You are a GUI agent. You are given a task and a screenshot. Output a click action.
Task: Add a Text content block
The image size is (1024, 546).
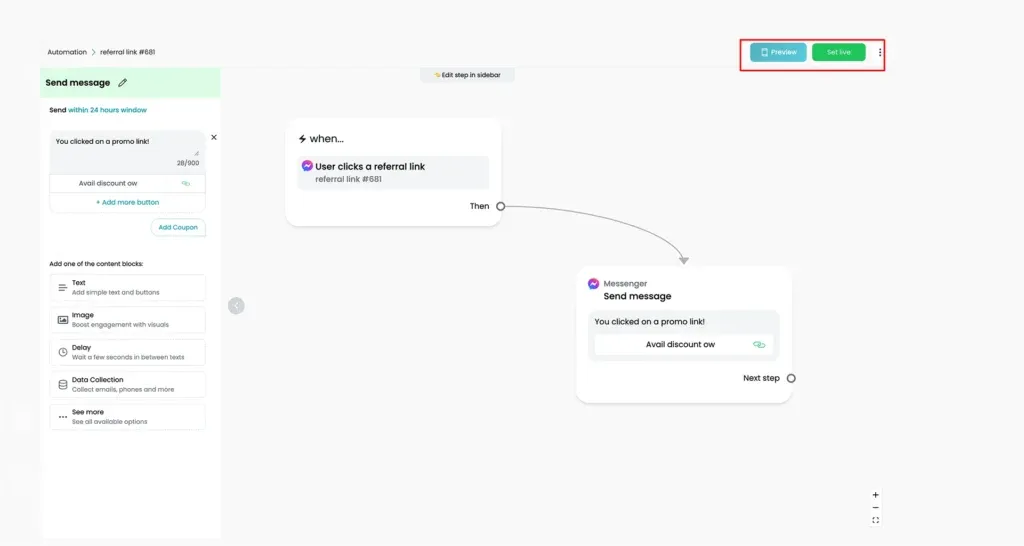point(127,287)
